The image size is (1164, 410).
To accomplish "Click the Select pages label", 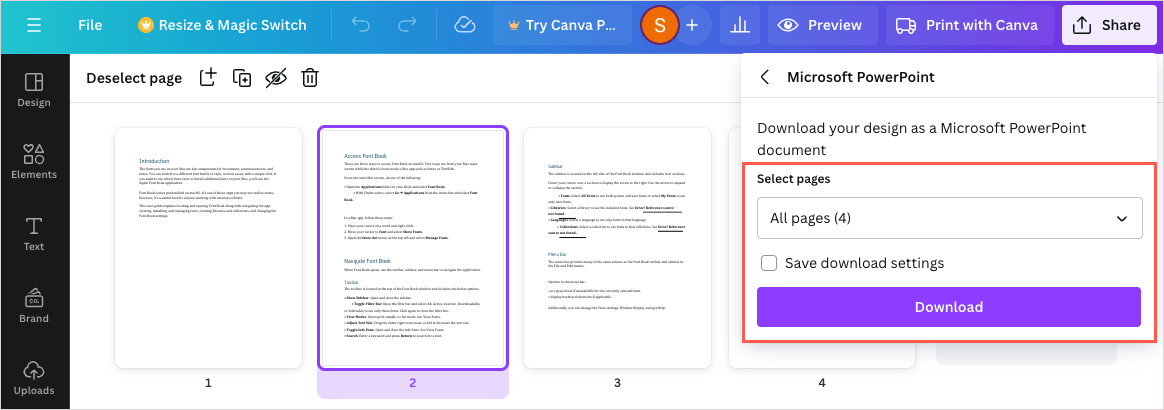I will (x=794, y=179).
